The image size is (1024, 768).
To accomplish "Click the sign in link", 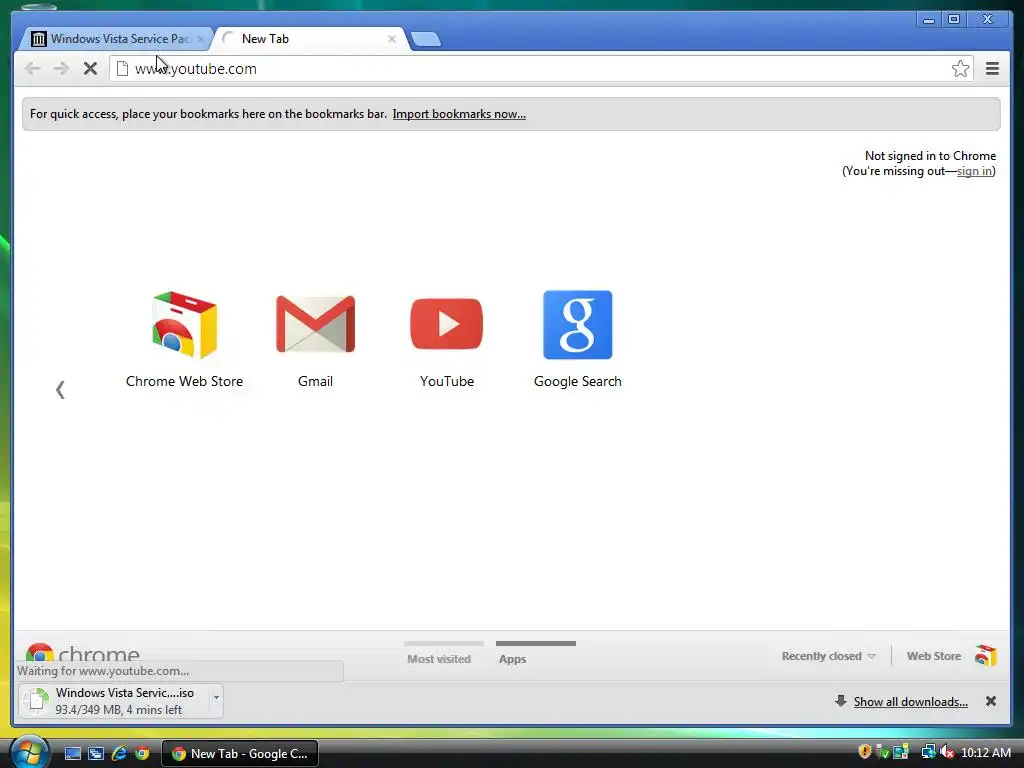I will pos(974,171).
